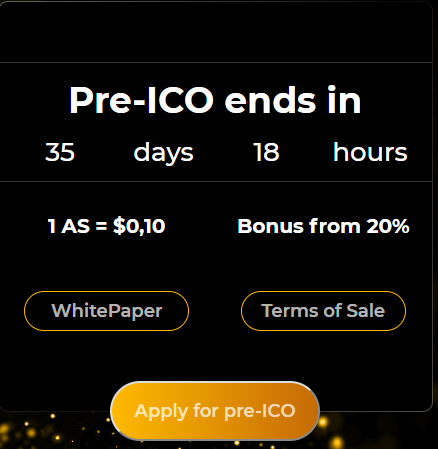Viewport: 438px width, 449px height.
Task: Click the '1 AS' token label
Action: coord(69,226)
